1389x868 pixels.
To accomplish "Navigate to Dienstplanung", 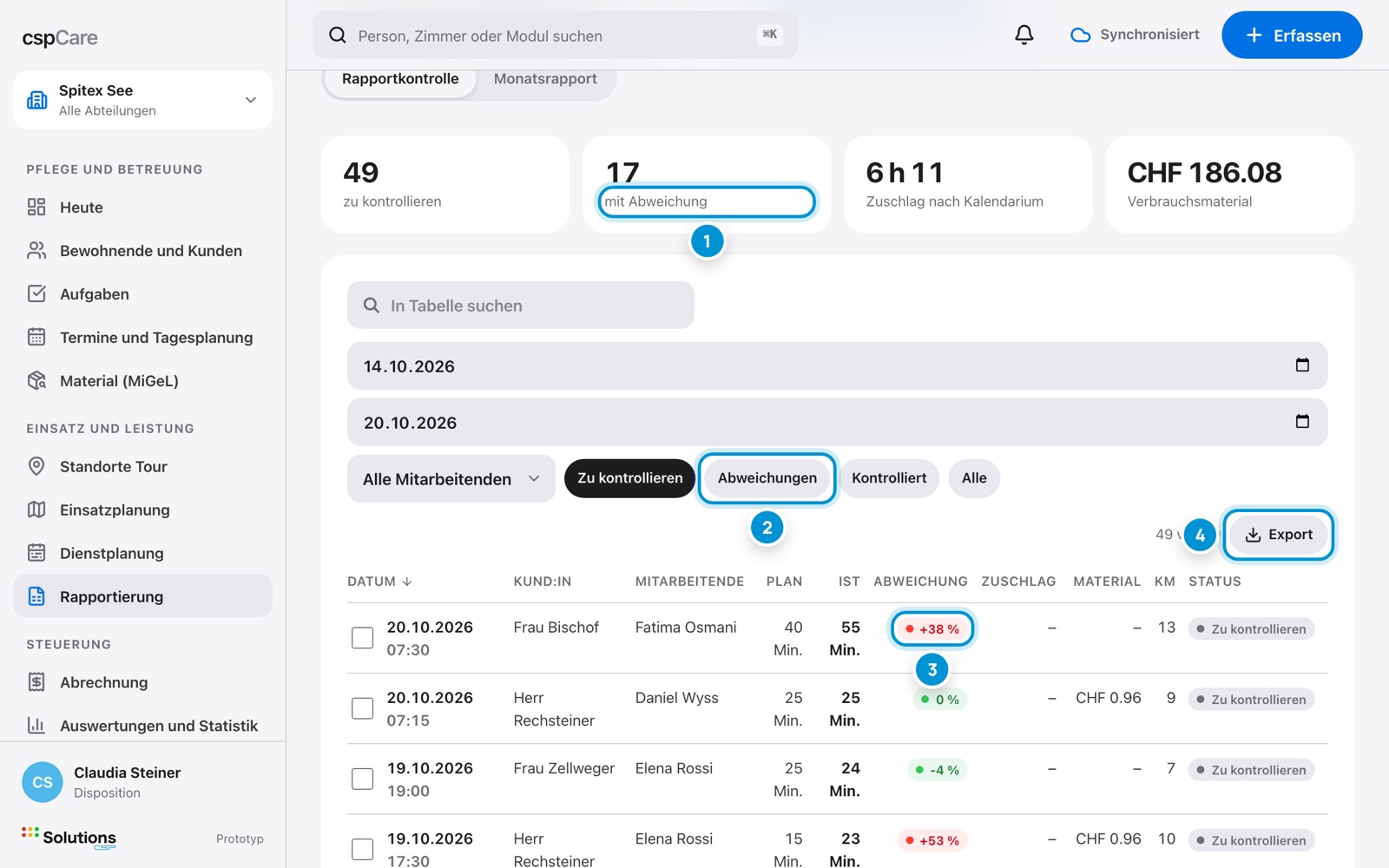I will click(x=142, y=554).
